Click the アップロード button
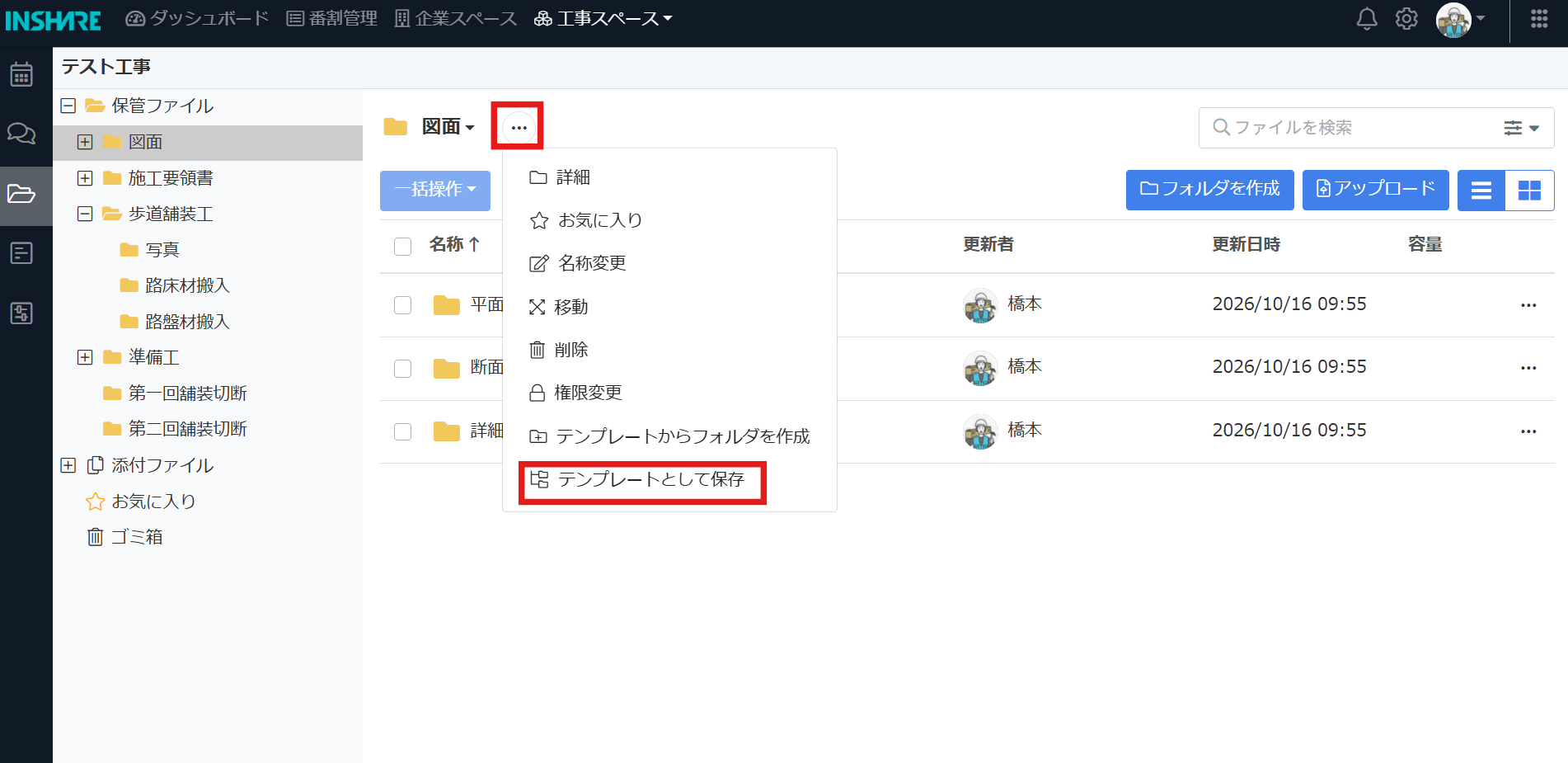This screenshot has width=1568, height=763. 1375,190
